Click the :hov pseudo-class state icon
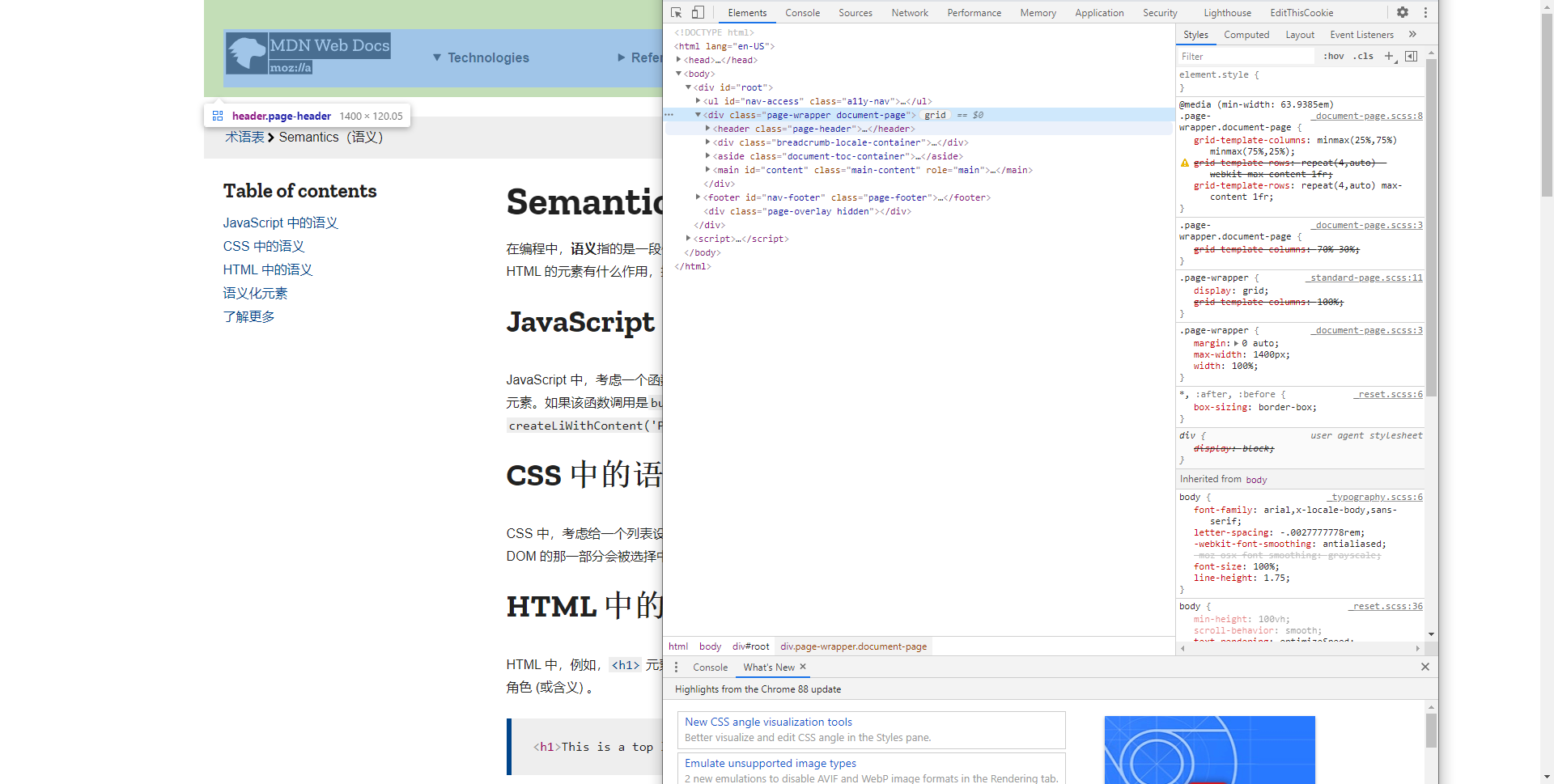1554x784 pixels. [x=1333, y=56]
